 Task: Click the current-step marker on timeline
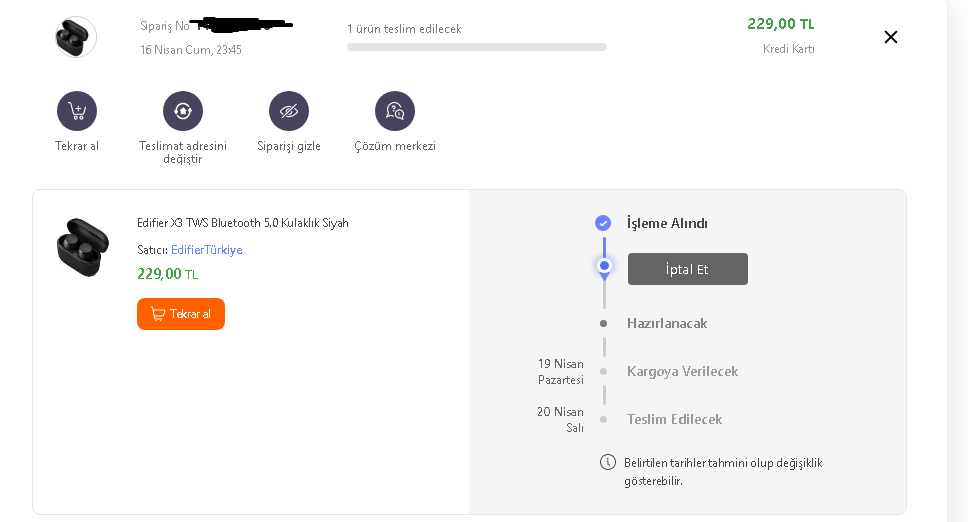tap(604, 266)
